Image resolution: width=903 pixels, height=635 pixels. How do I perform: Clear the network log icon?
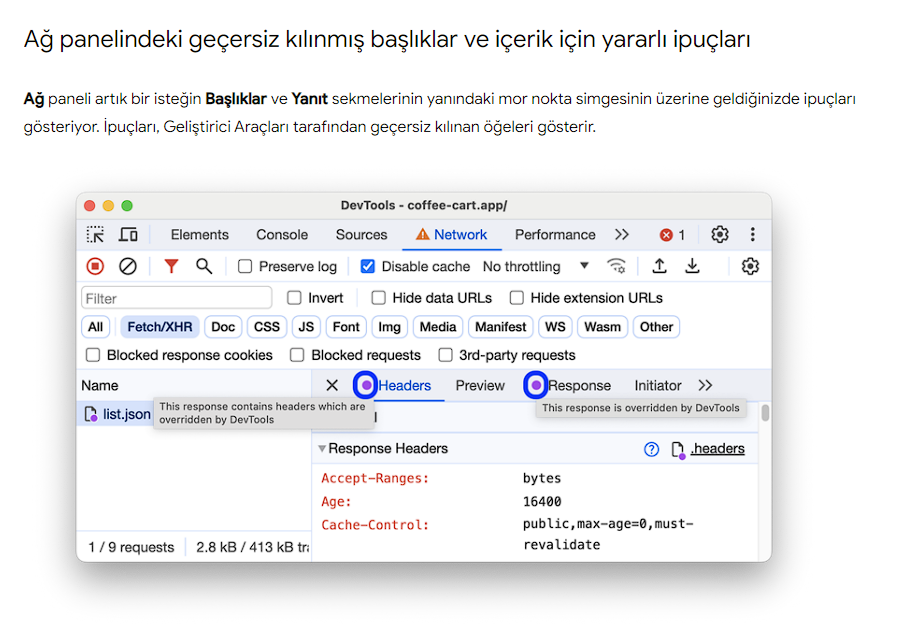click(x=128, y=266)
